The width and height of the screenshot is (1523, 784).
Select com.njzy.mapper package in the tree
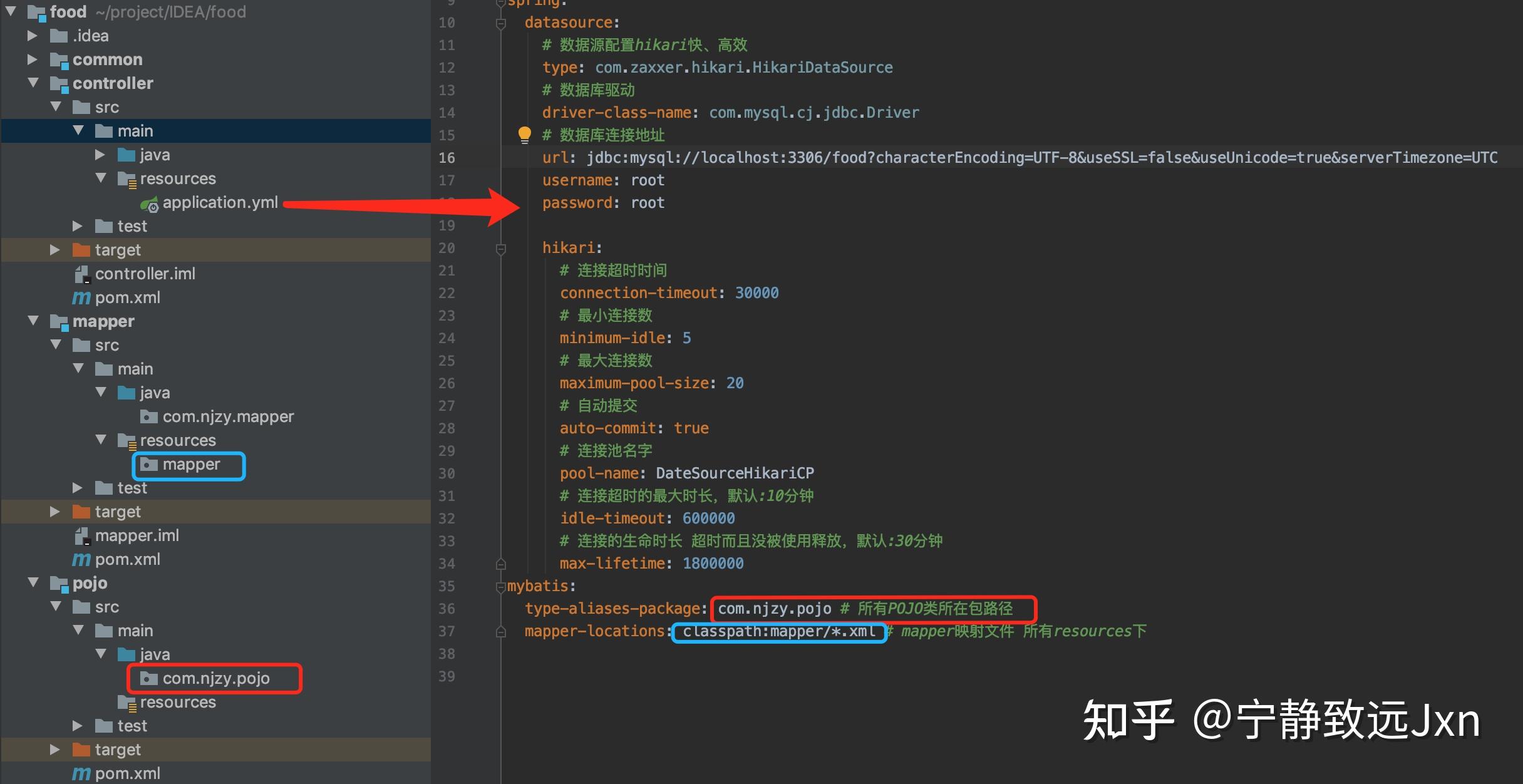[x=228, y=417]
